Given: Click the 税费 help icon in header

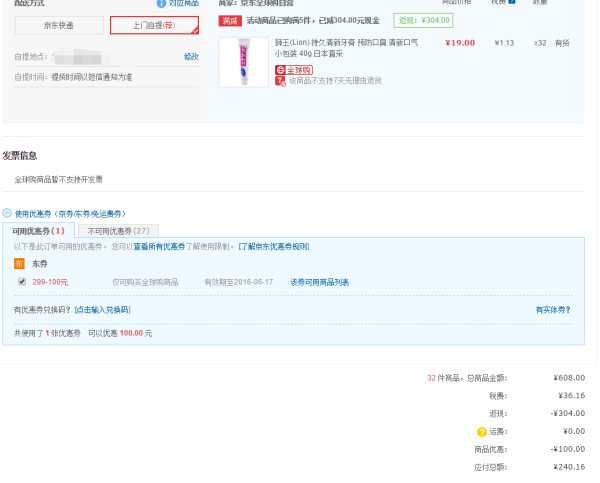Looking at the screenshot, I should (512, 2).
